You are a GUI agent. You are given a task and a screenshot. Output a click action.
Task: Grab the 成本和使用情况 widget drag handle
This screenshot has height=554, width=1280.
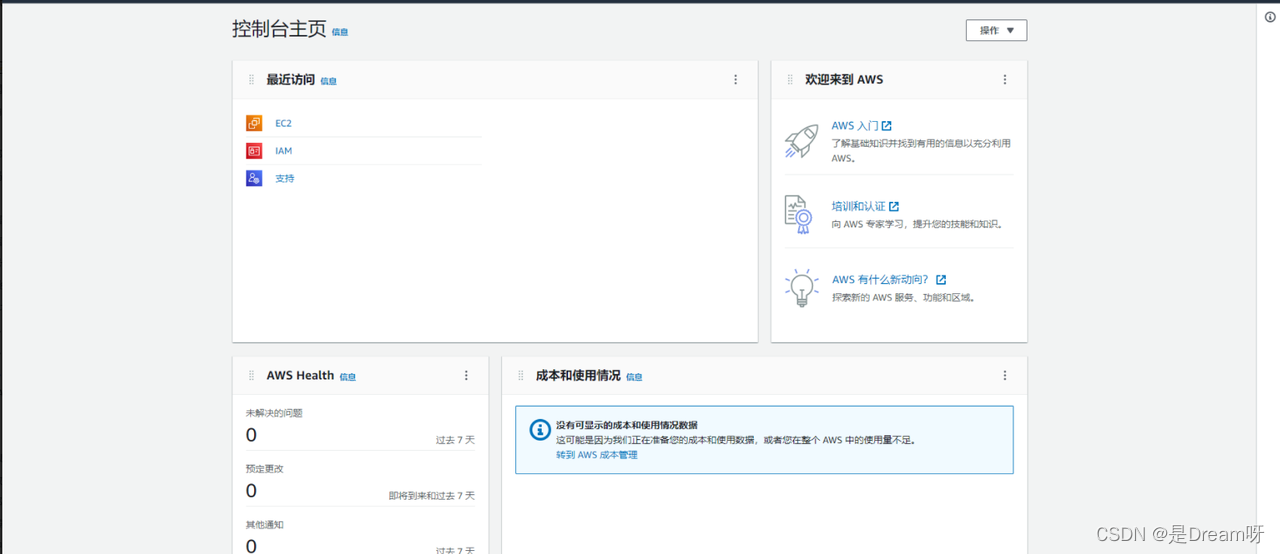coord(521,376)
